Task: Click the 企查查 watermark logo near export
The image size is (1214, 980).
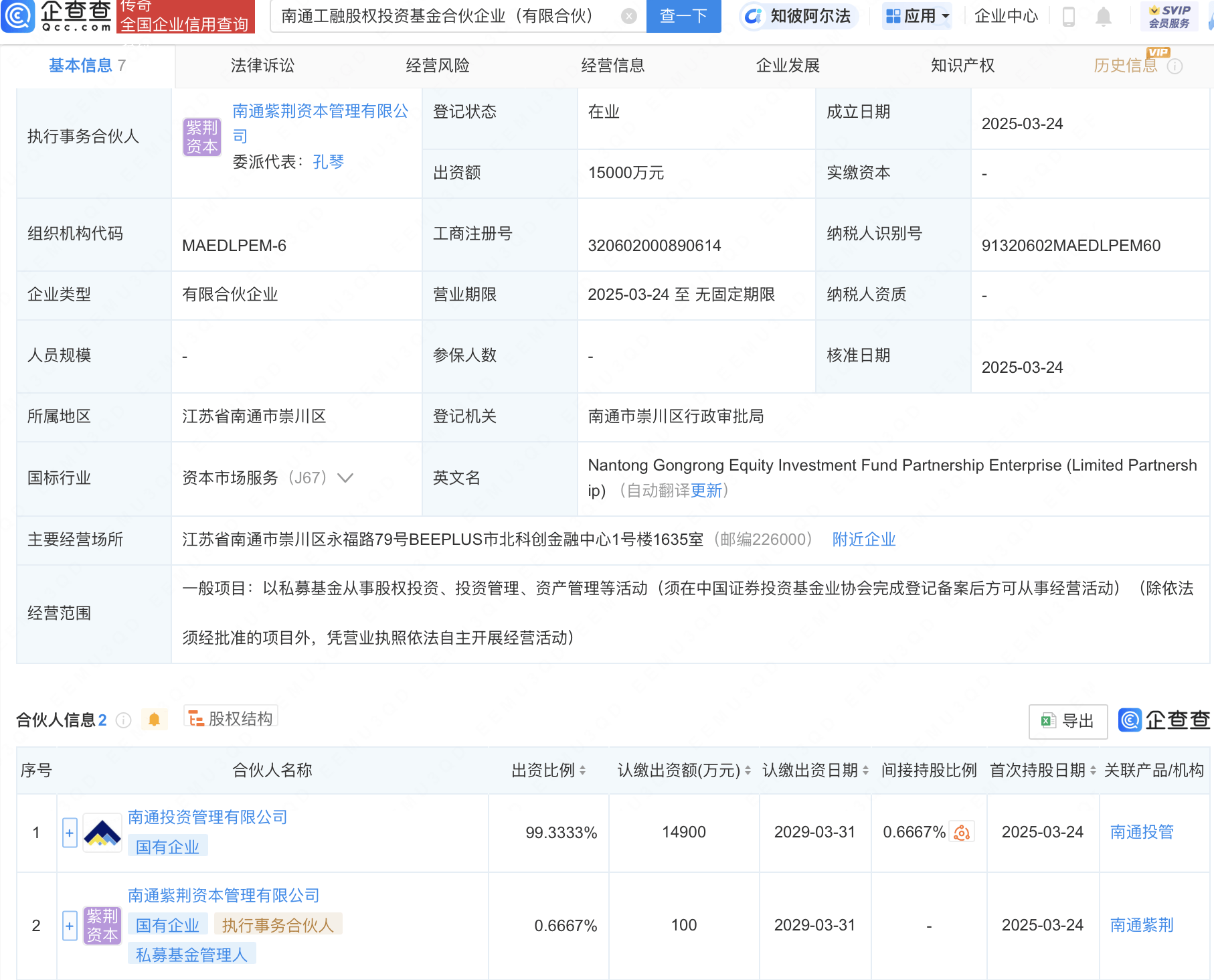Action: (1164, 720)
